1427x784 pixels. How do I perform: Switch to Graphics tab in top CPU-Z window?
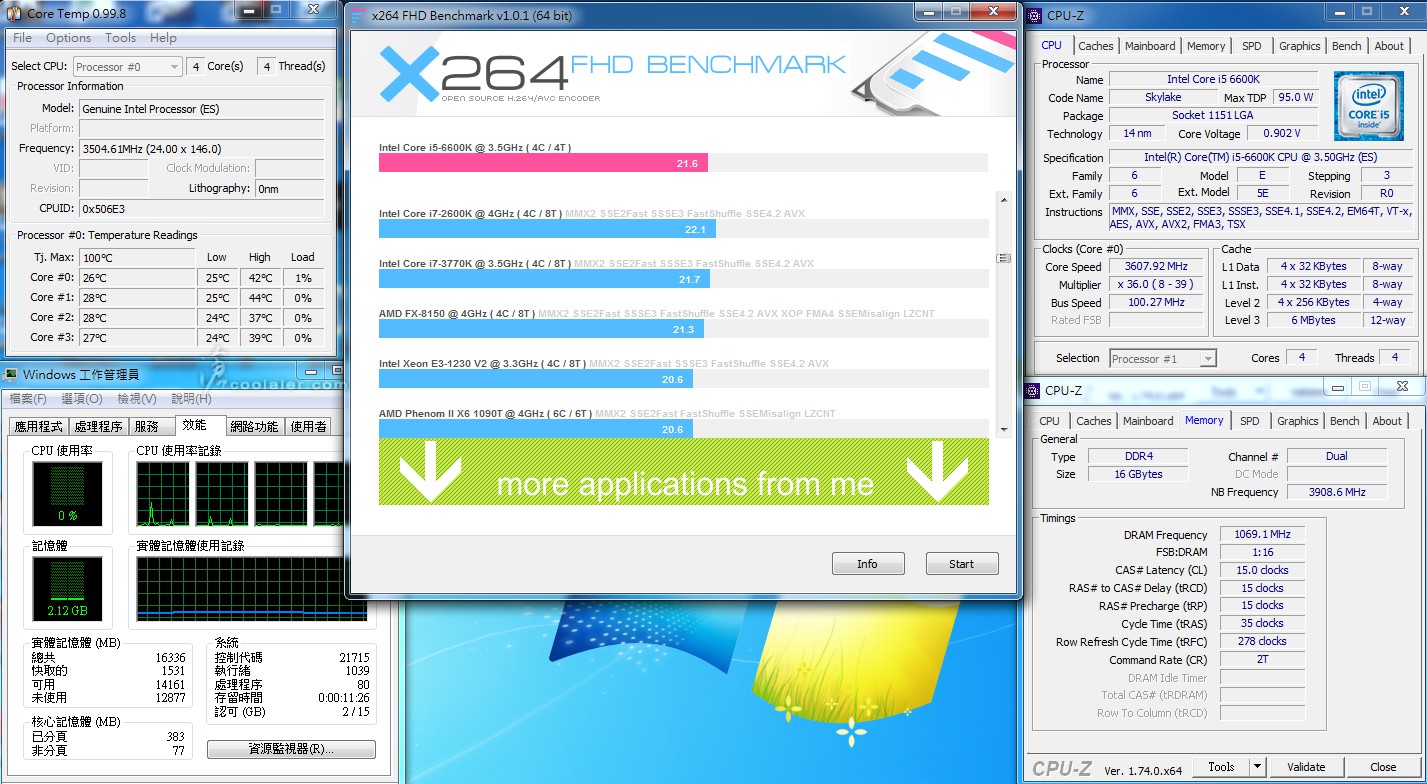point(1299,46)
